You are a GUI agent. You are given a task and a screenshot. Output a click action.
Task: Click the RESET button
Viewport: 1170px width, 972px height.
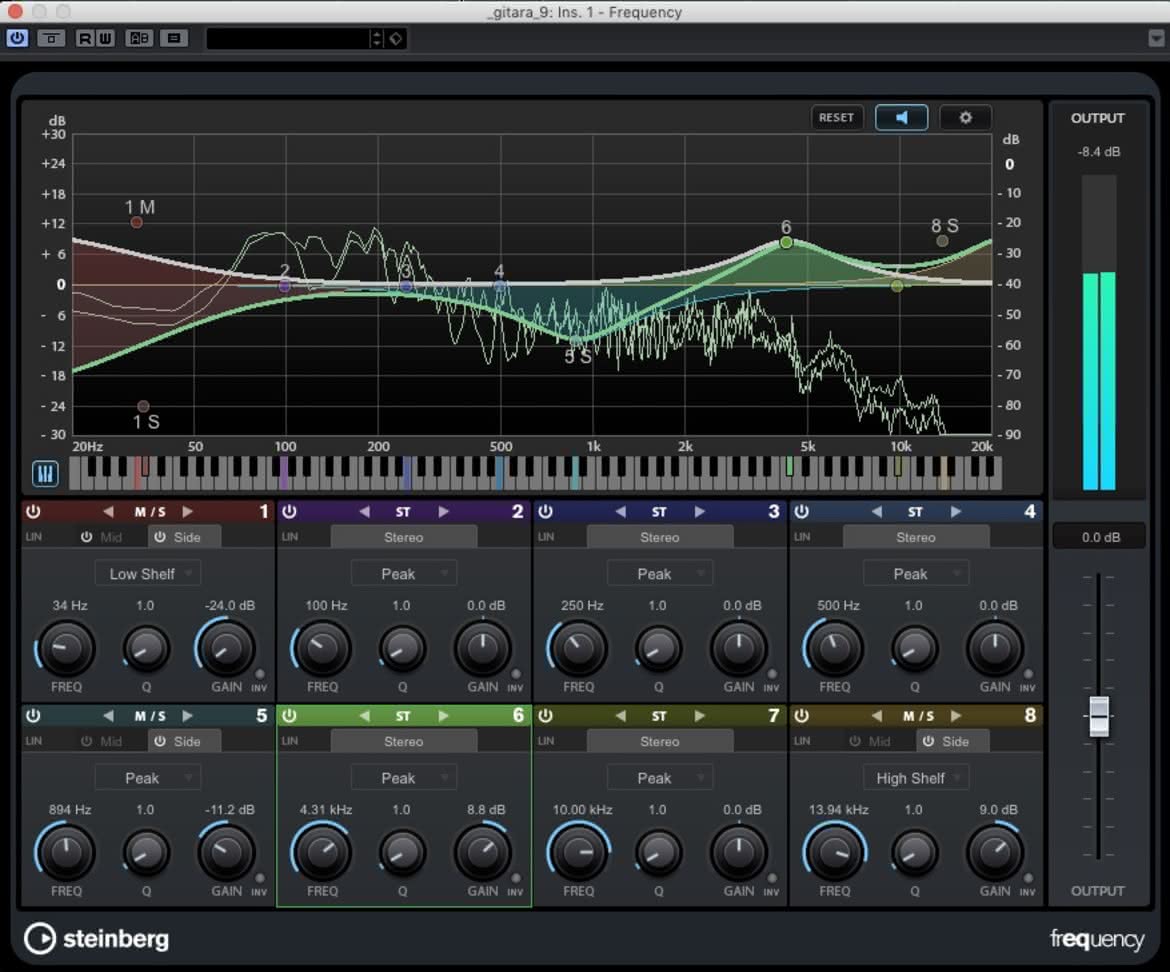tap(836, 117)
